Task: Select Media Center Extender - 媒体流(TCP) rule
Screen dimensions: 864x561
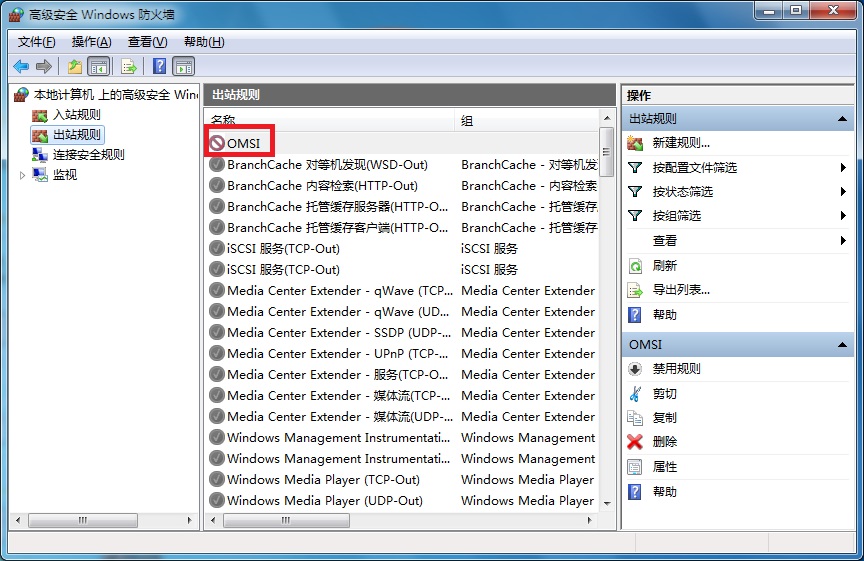Action: pyautogui.click(x=339, y=395)
